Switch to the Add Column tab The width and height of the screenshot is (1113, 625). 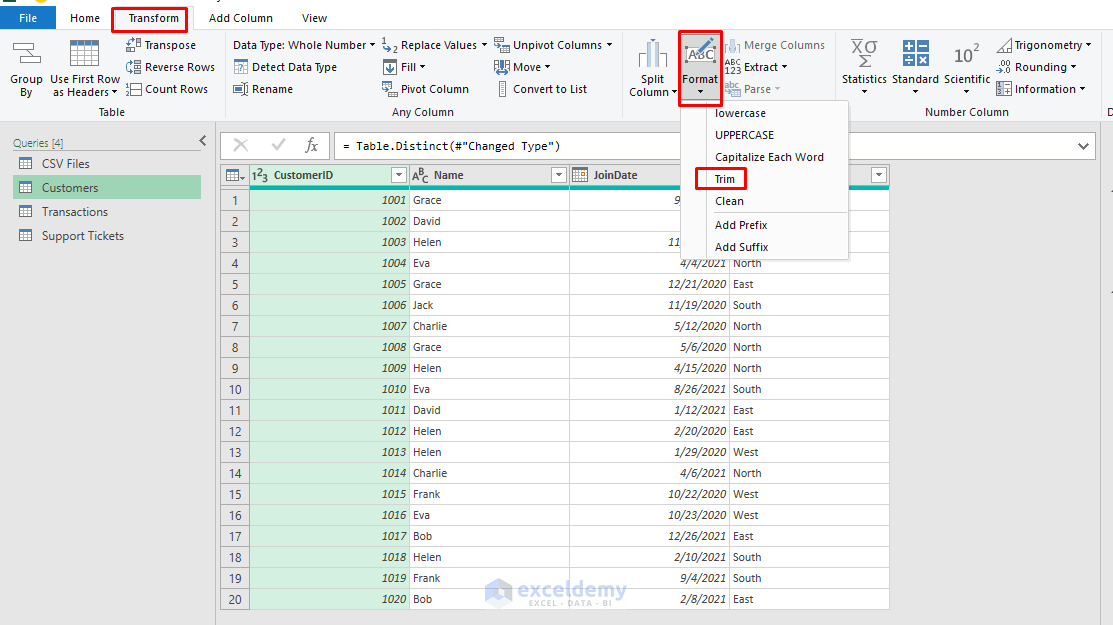pyautogui.click(x=241, y=18)
